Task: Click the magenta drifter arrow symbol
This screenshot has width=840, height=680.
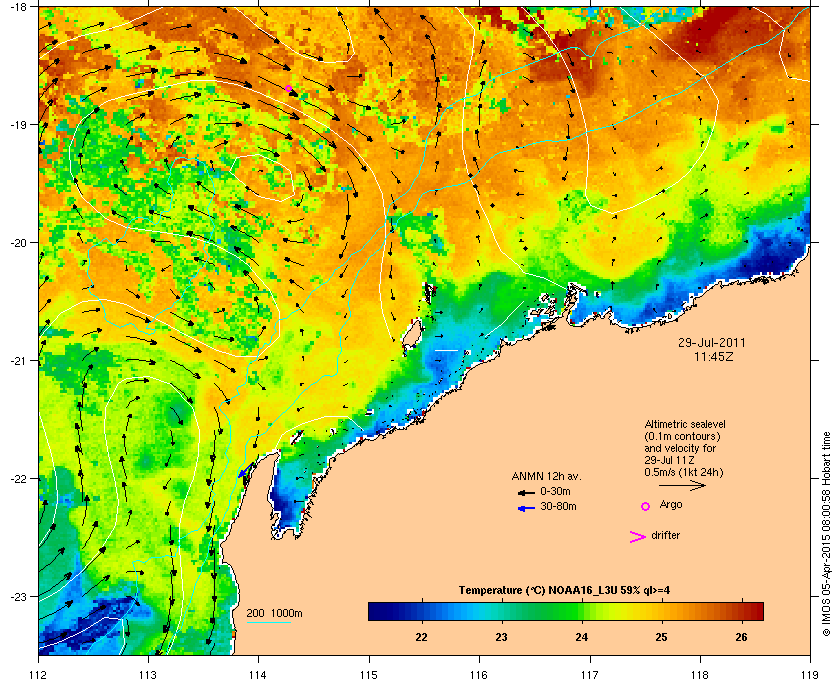Action: [638, 537]
